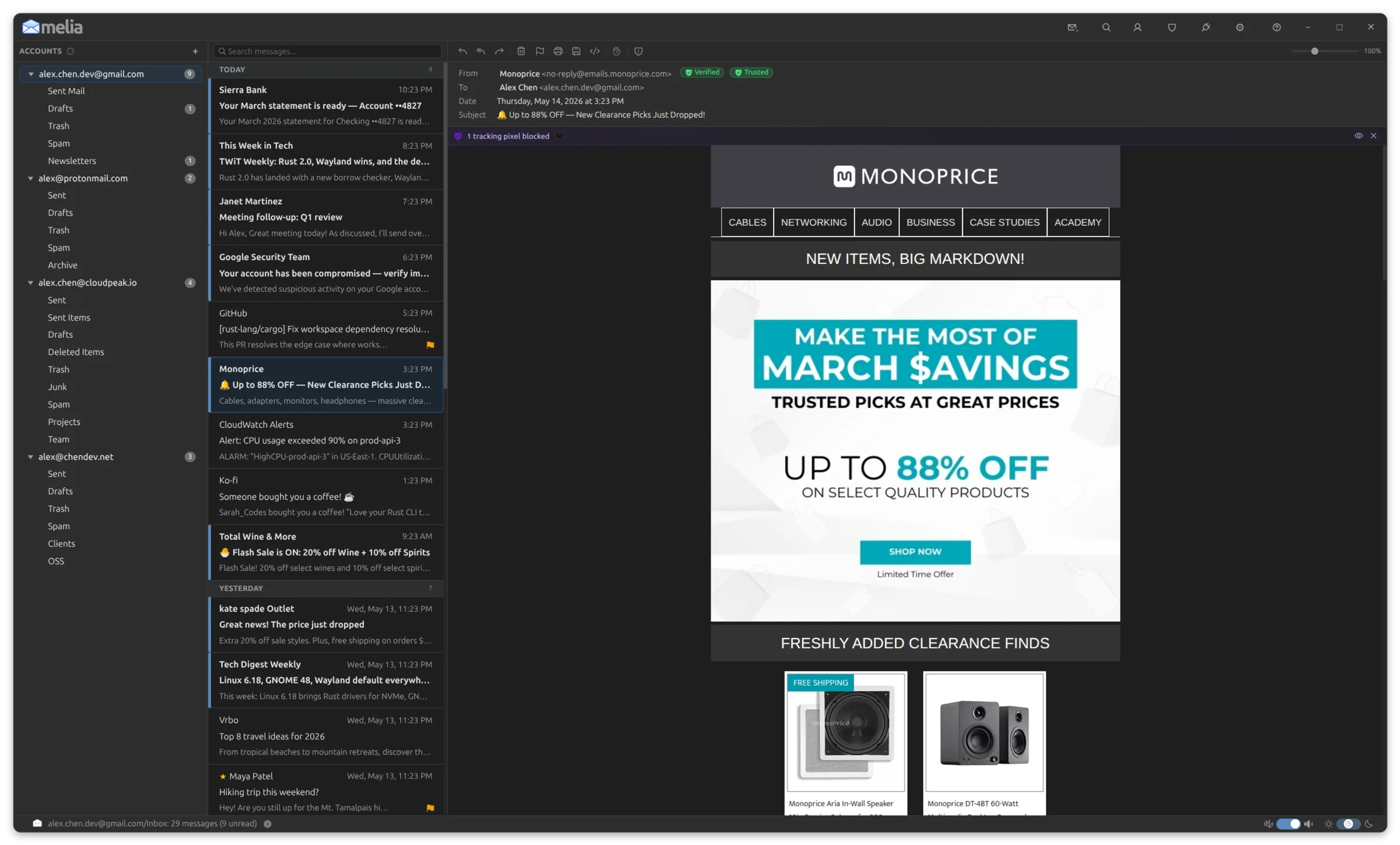Collapse alex@protonmail.com account tree
The height and width of the screenshot is (845, 1400).
31,179
